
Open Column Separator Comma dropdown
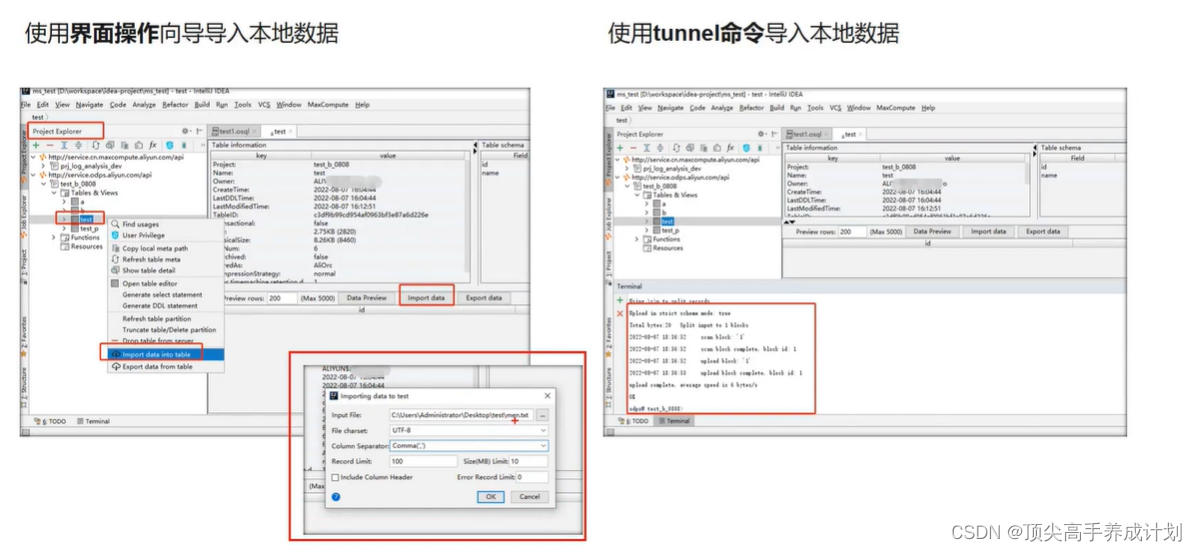pos(469,446)
